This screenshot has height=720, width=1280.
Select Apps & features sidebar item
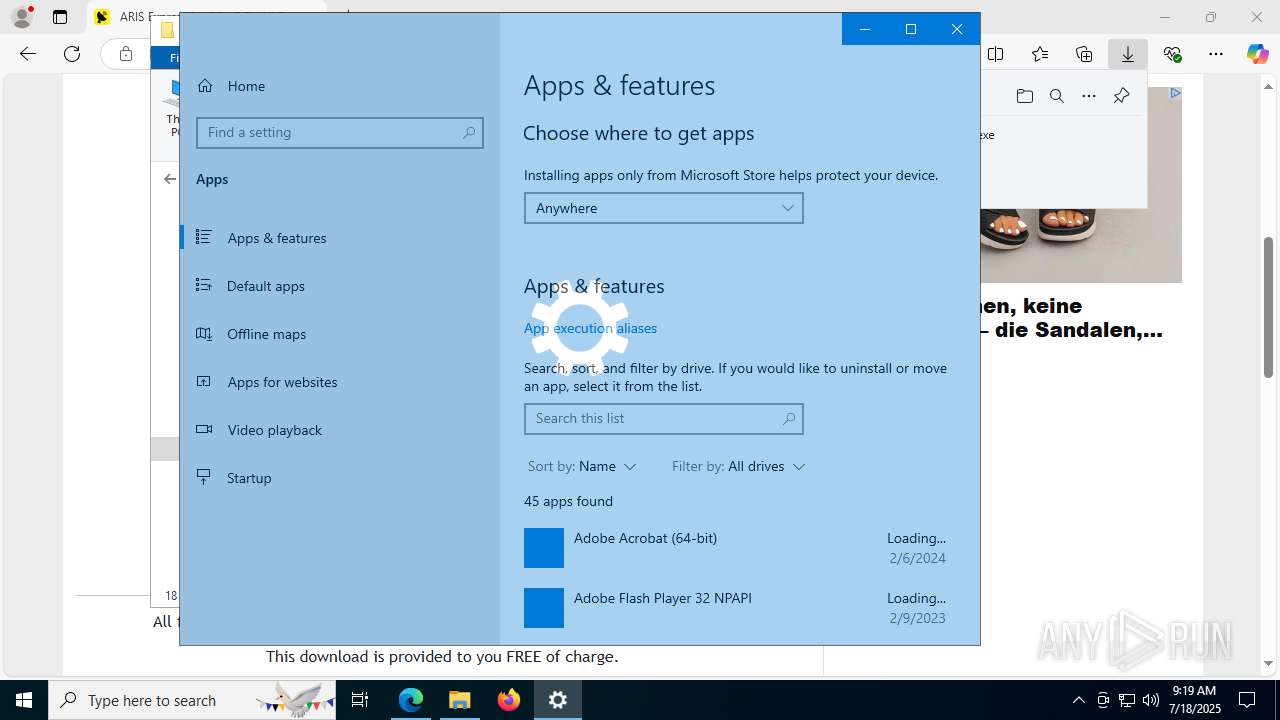tap(340, 238)
